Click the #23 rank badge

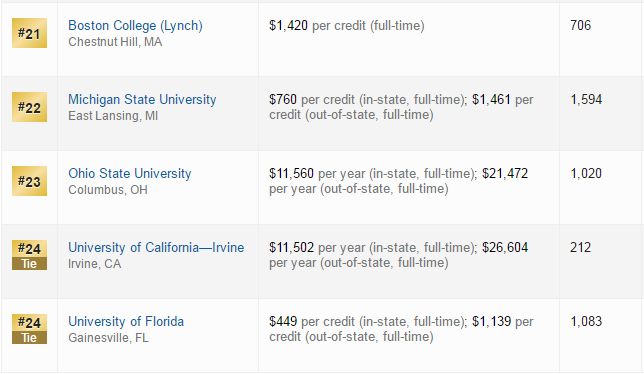(29, 181)
